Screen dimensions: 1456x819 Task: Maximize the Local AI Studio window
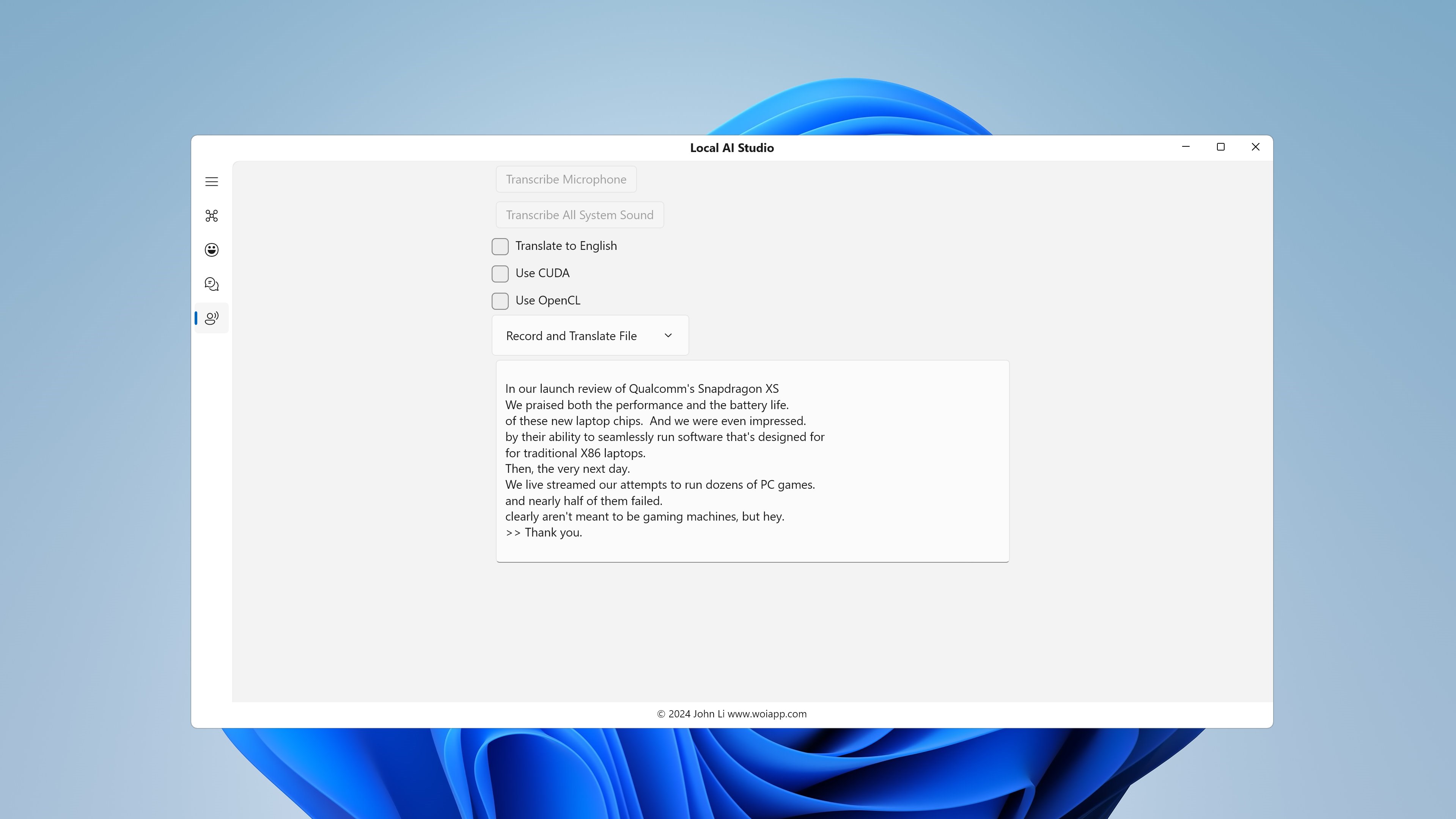(1220, 147)
